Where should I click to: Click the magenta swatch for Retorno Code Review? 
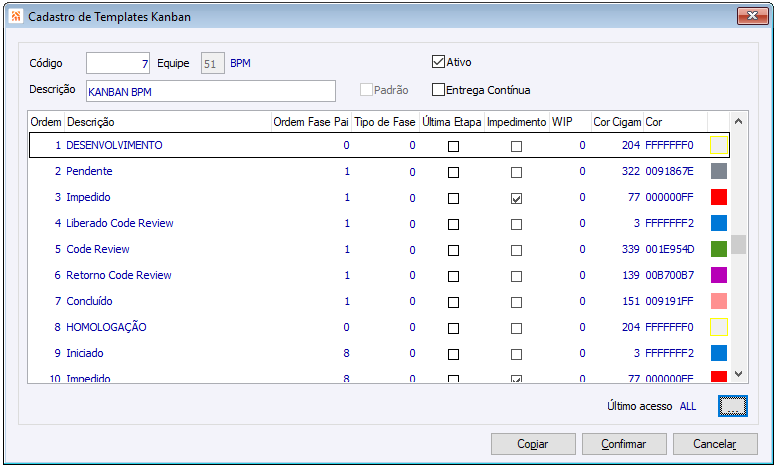click(718, 275)
